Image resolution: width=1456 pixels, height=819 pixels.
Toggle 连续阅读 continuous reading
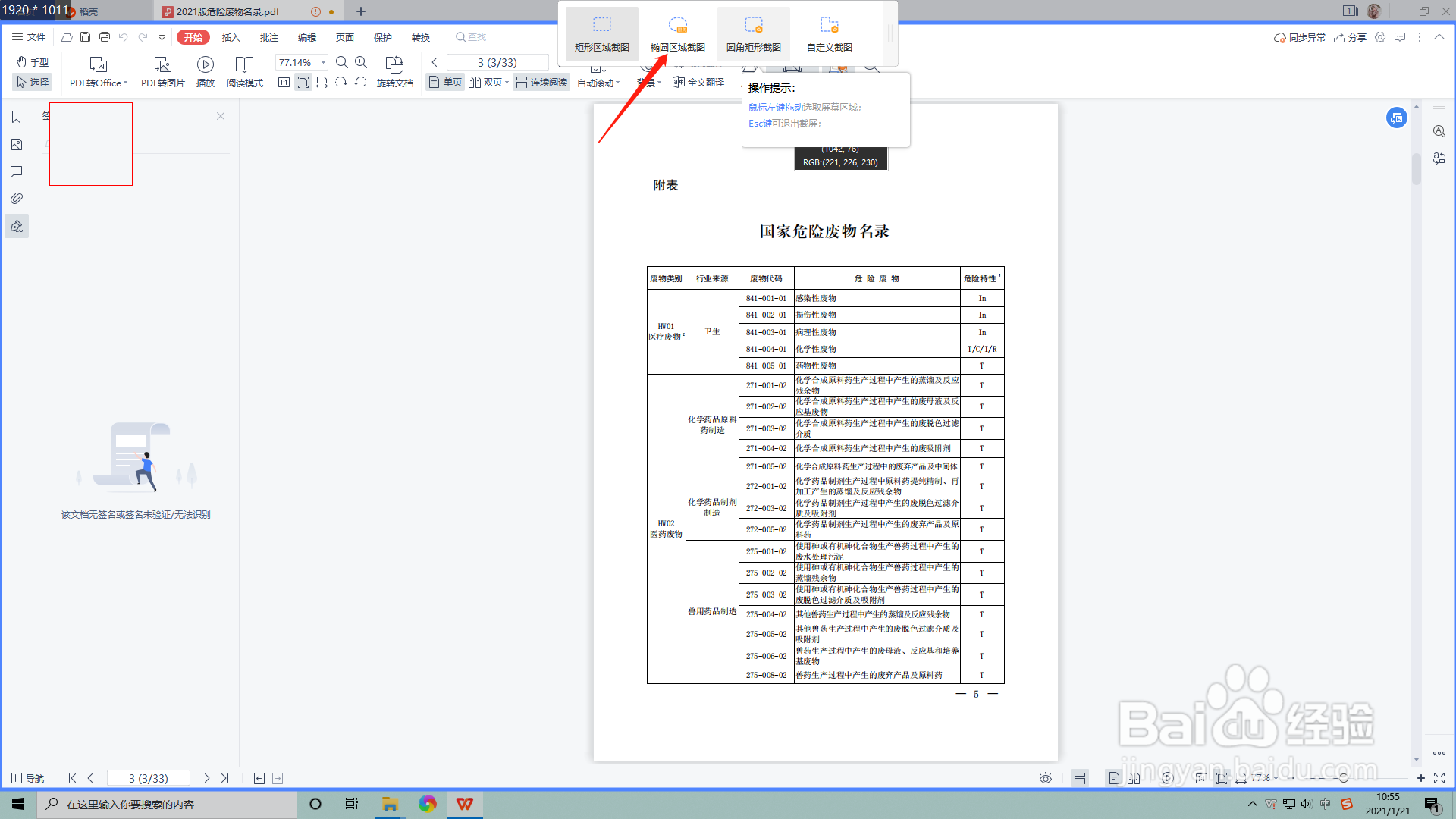[x=541, y=82]
